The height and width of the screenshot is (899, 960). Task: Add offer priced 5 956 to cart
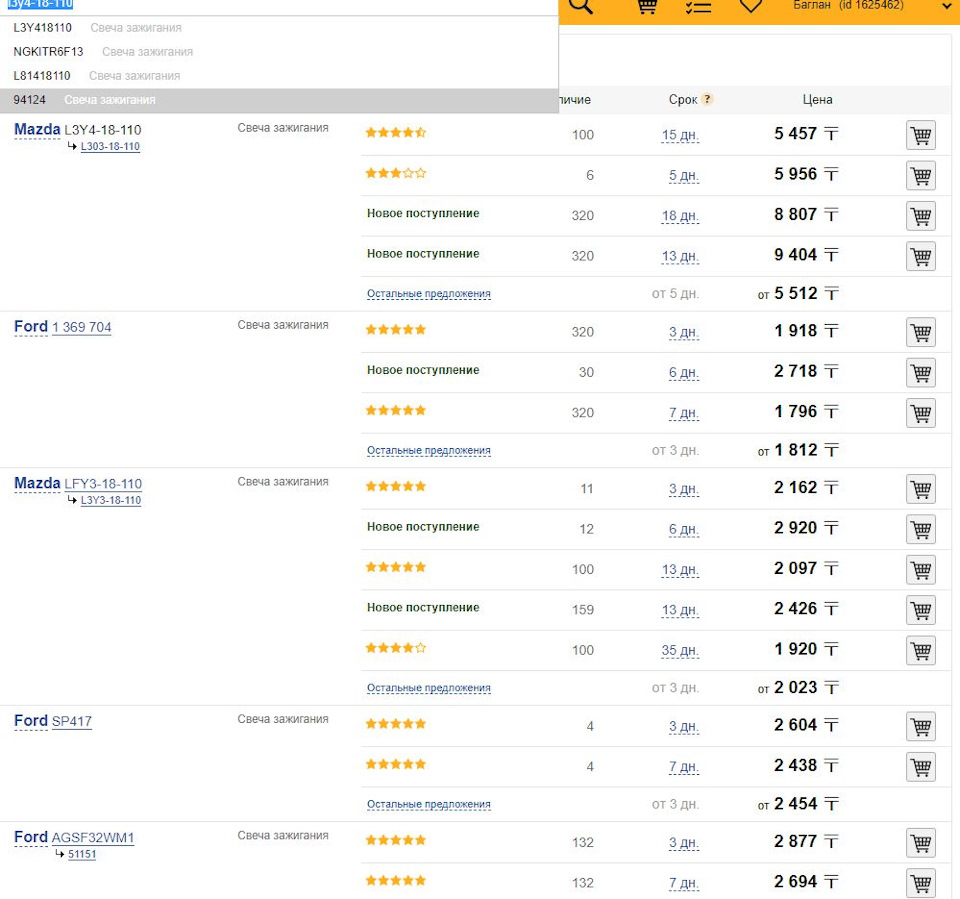click(x=921, y=175)
